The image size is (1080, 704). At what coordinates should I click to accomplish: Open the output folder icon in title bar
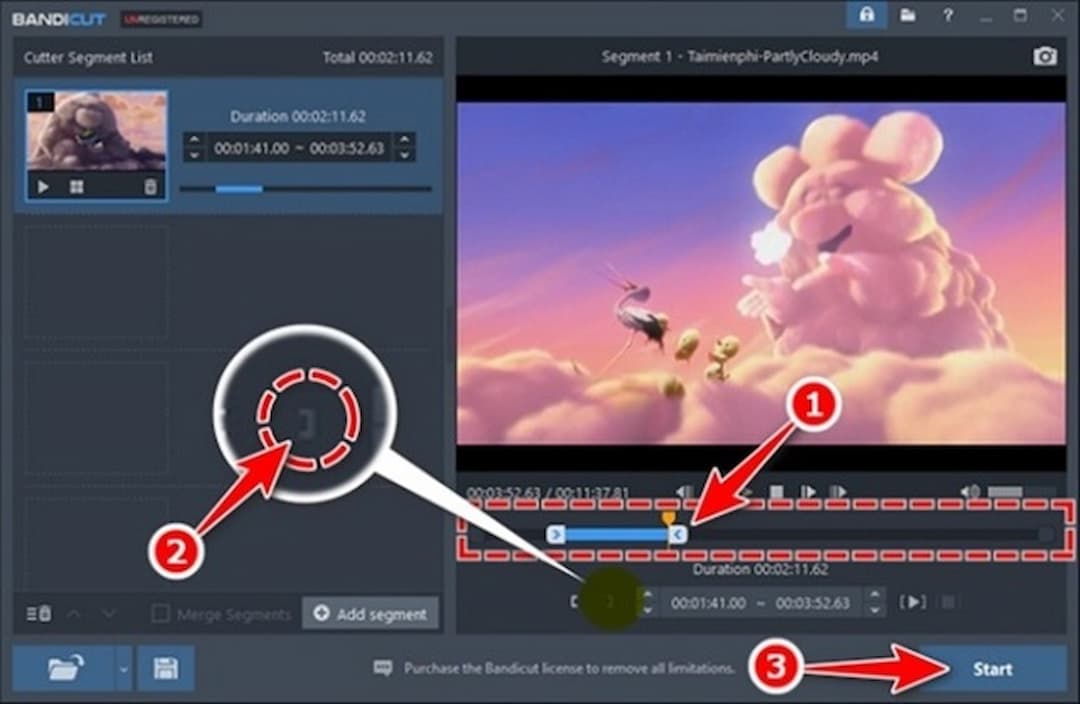(x=908, y=15)
